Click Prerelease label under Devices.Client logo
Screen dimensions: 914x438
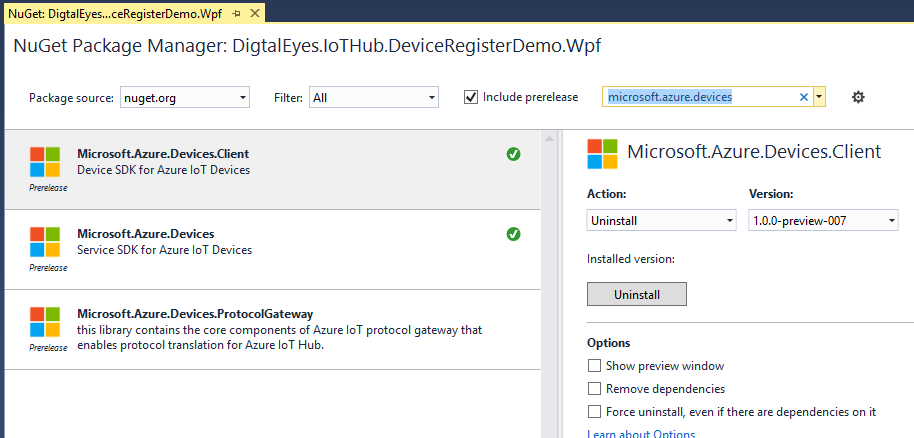coord(48,188)
